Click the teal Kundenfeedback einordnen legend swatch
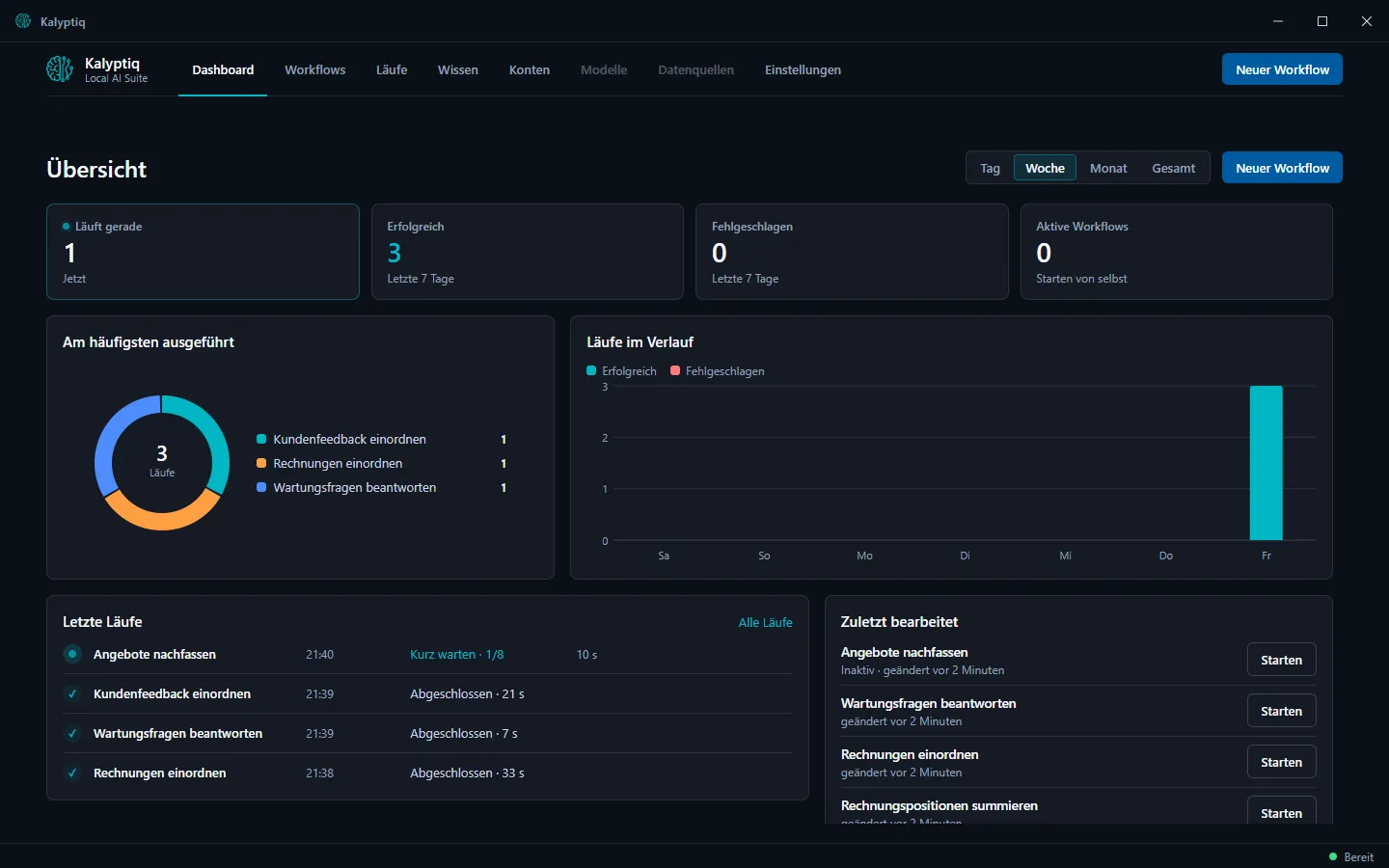This screenshot has height=868, width=1389. point(261,439)
